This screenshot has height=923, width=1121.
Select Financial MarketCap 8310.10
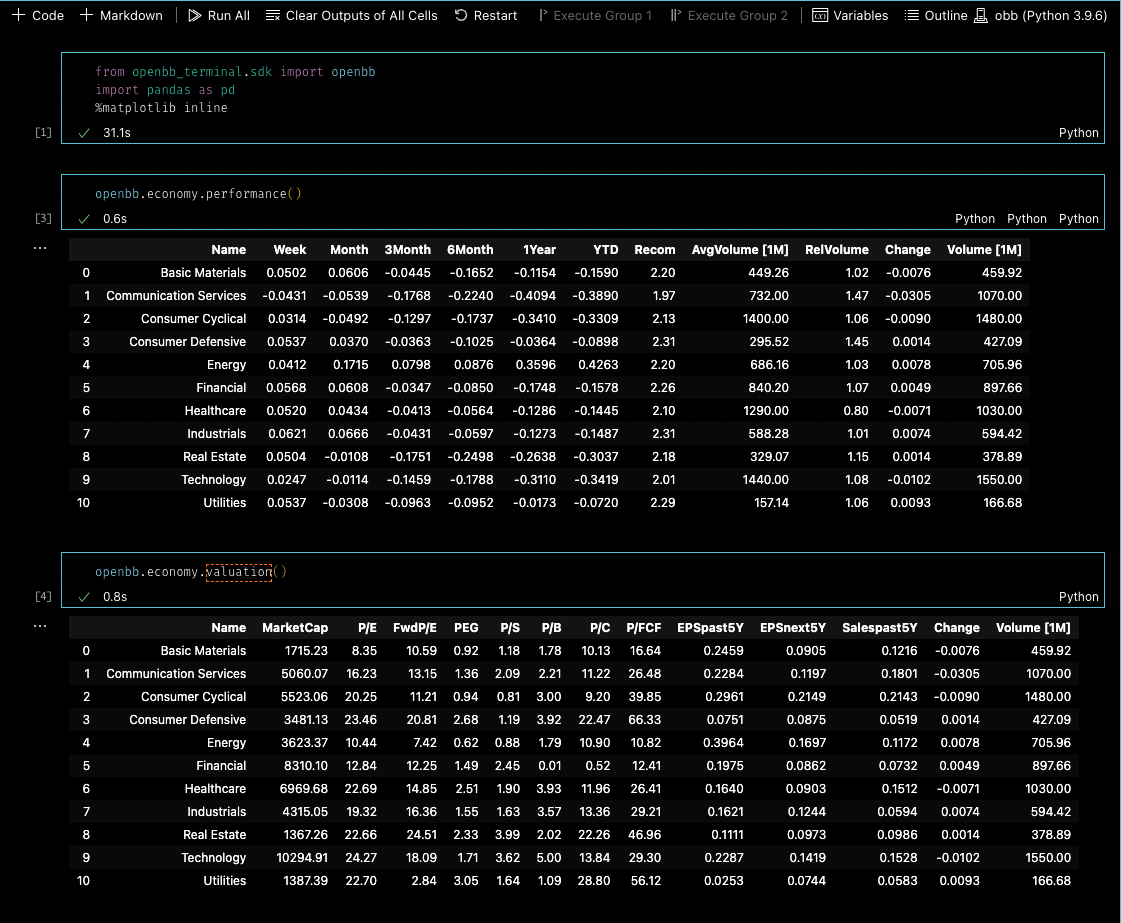(306, 766)
